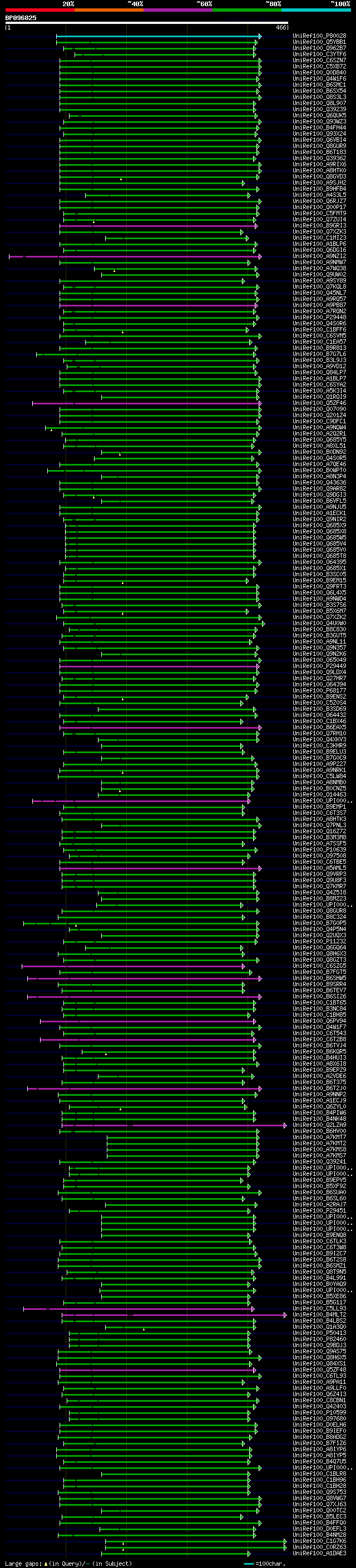Select label UniRef100_B7FIZ6
Screen dimensions: 356x1568
click(319, 1443)
